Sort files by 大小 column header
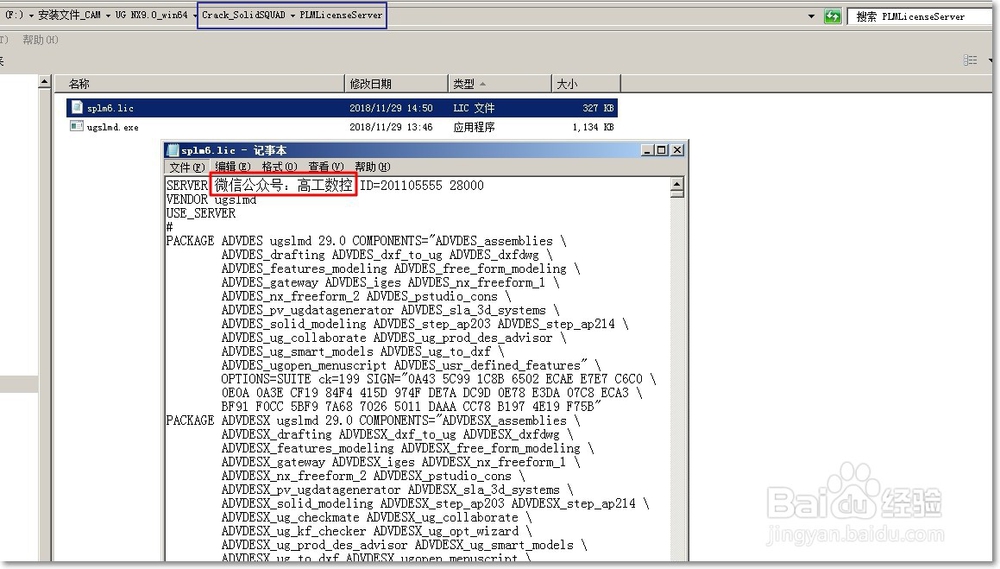The width and height of the screenshot is (1000, 569). (x=586, y=84)
